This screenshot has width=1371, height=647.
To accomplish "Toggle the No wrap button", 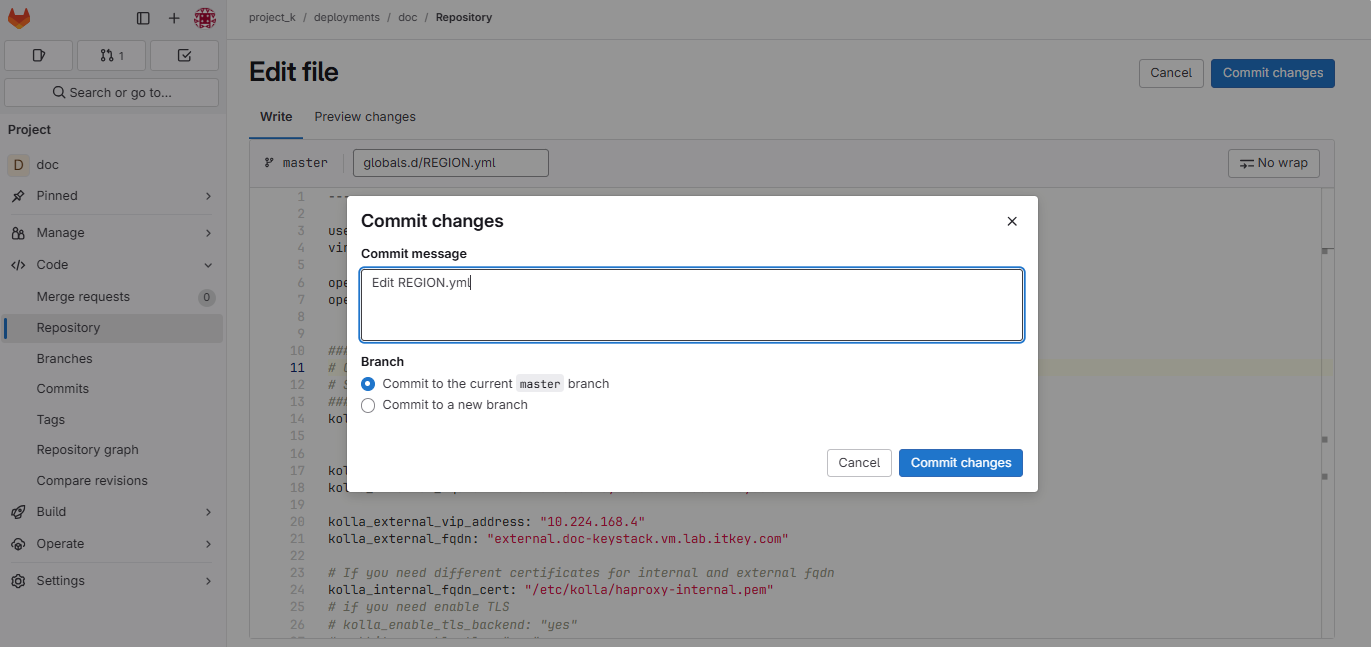I will [1273, 163].
